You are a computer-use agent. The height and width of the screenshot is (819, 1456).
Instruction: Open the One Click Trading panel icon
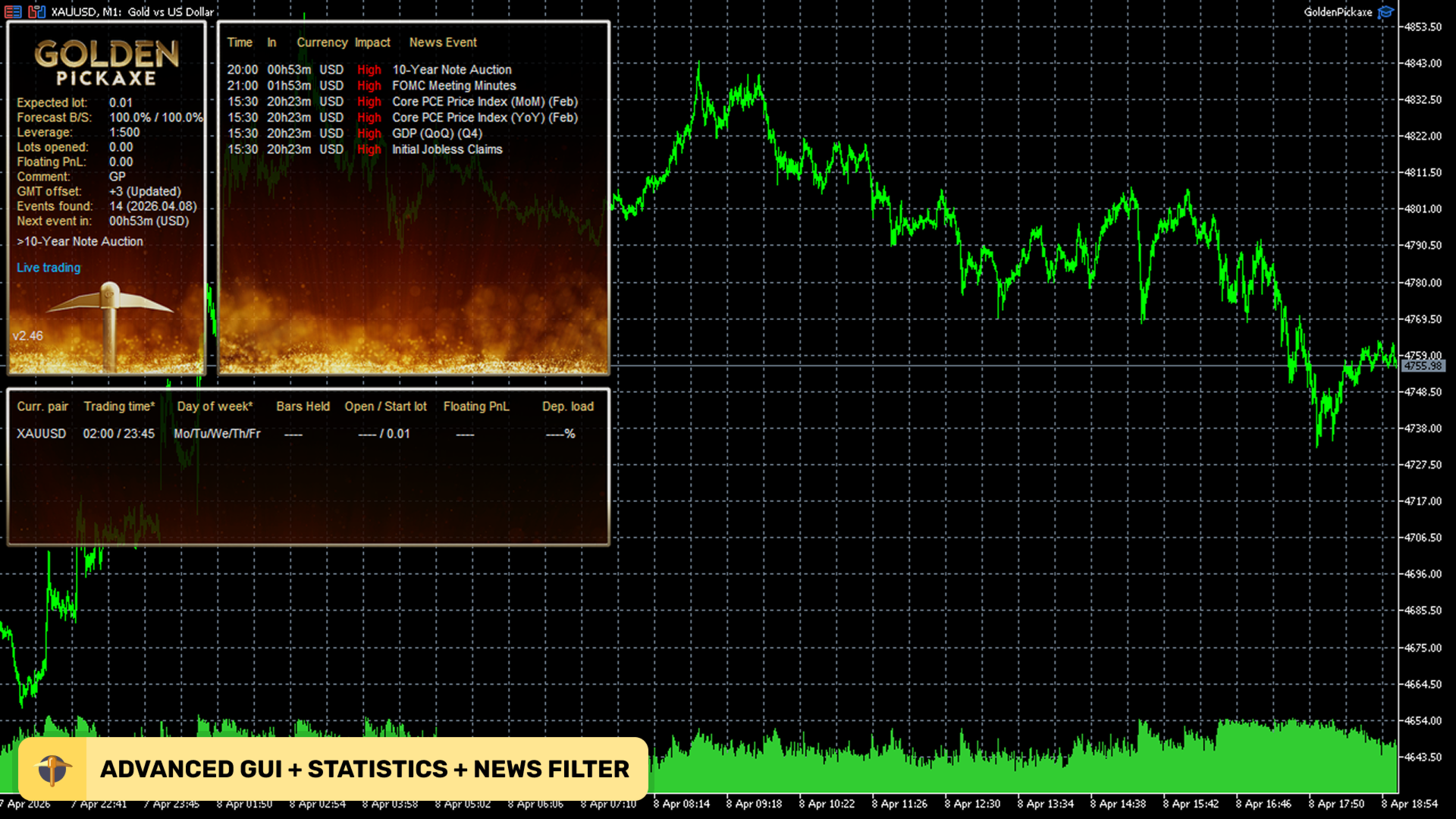click(x=36, y=11)
